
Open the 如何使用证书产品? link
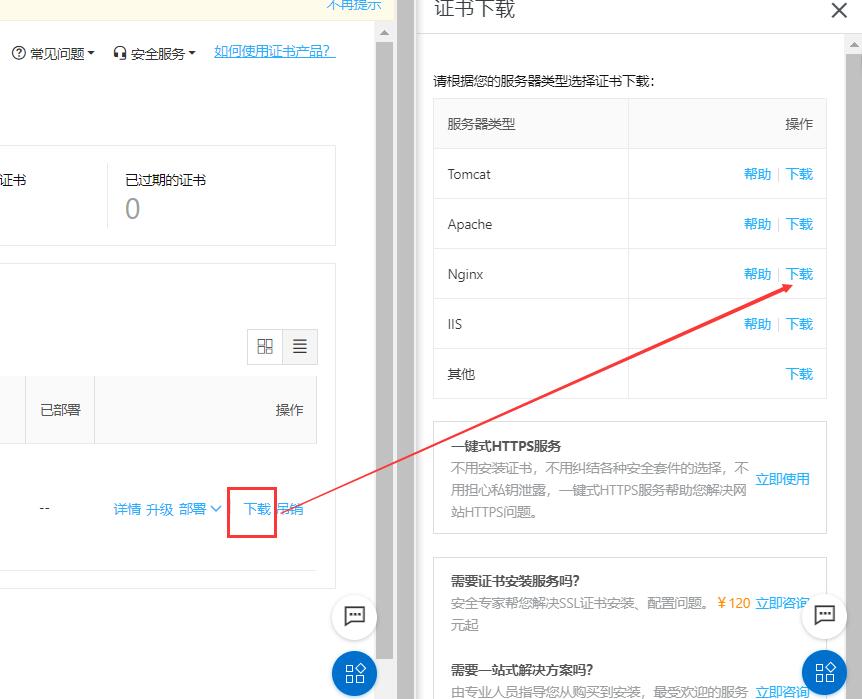274,51
